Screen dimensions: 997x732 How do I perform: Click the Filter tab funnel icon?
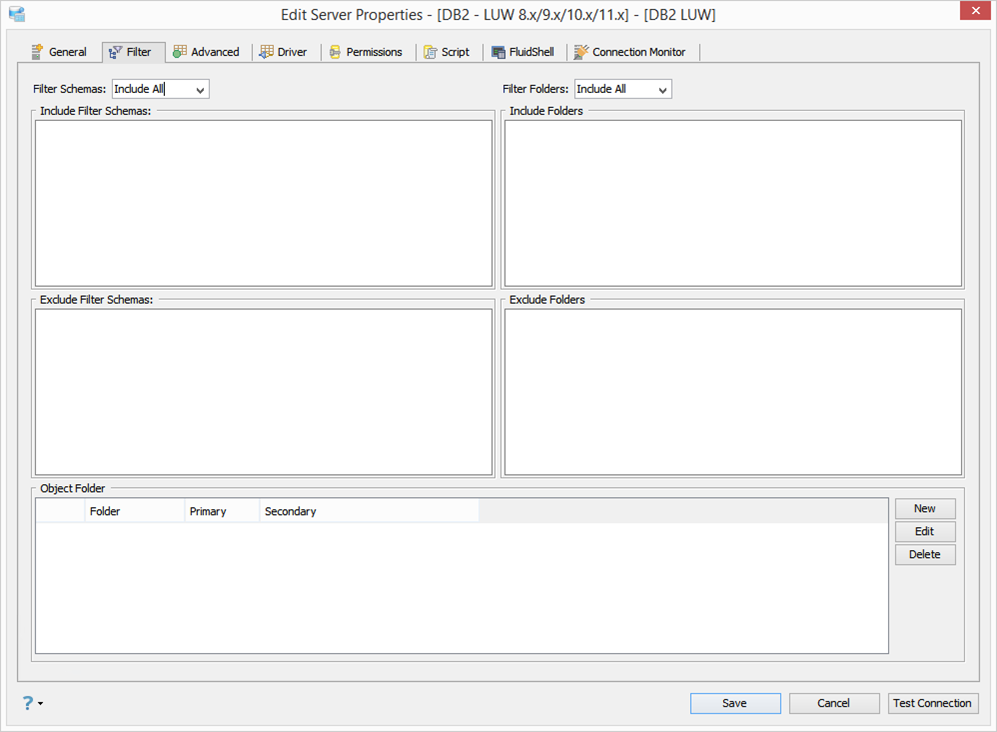pyautogui.click(x=115, y=52)
